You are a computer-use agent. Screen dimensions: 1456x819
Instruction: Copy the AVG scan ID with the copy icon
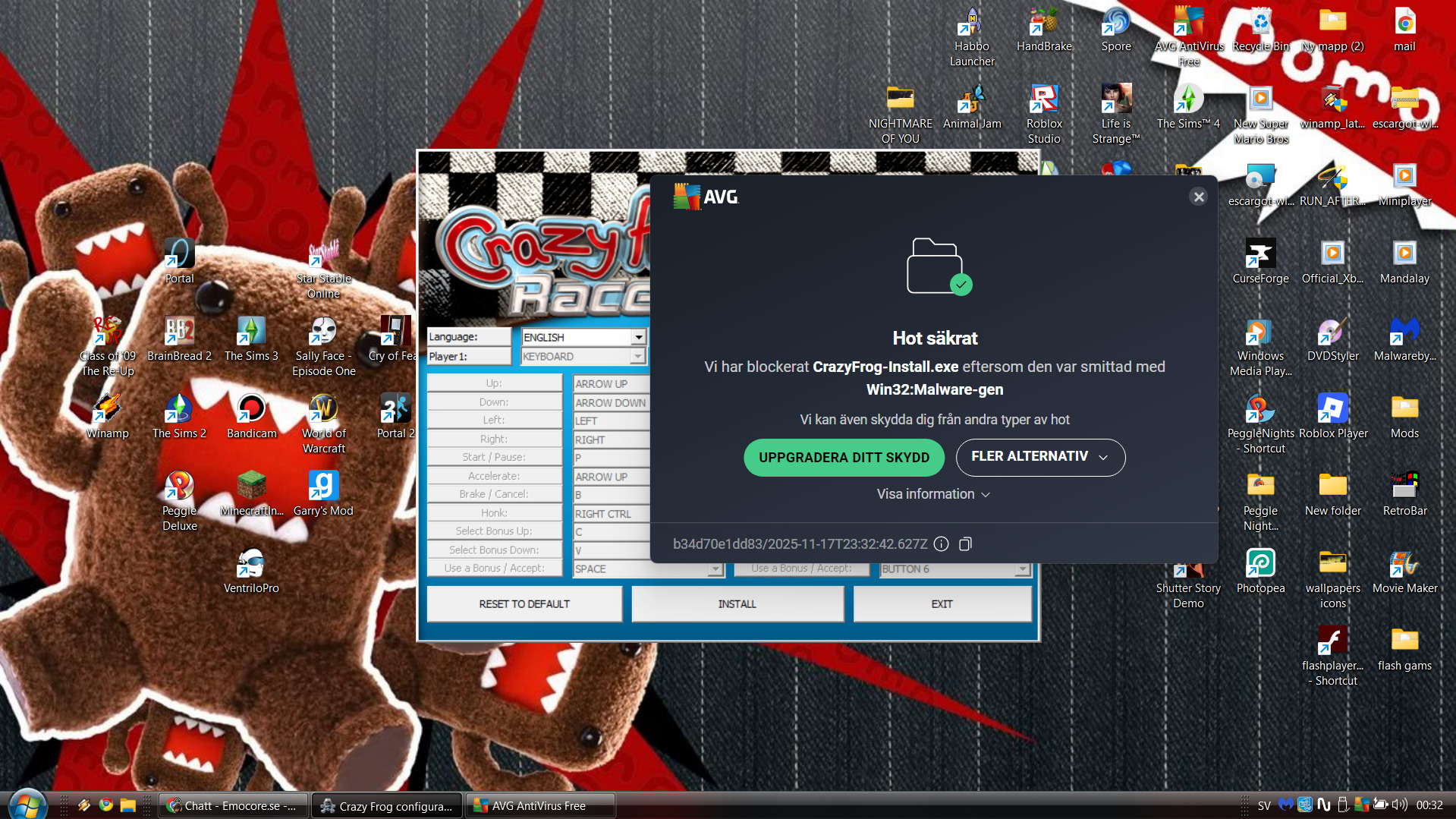tap(965, 543)
